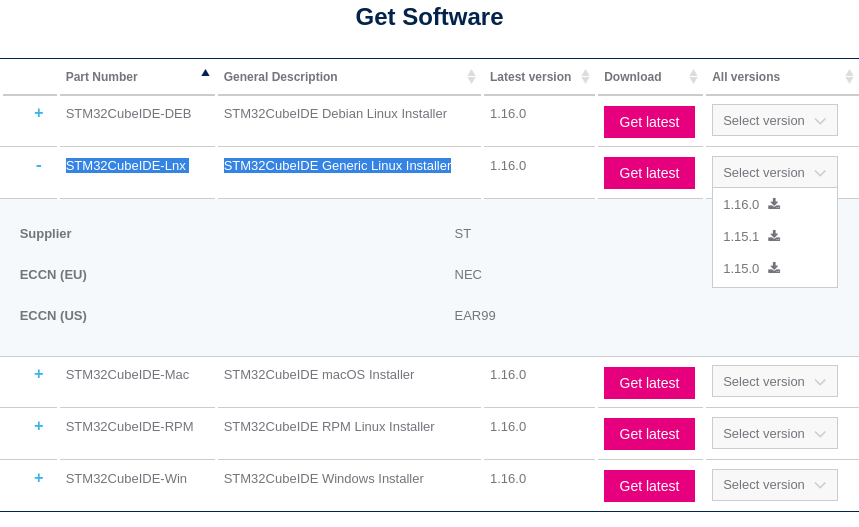The image size is (859, 527).
Task: Click the Download column header
Action: click(x=633, y=77)
